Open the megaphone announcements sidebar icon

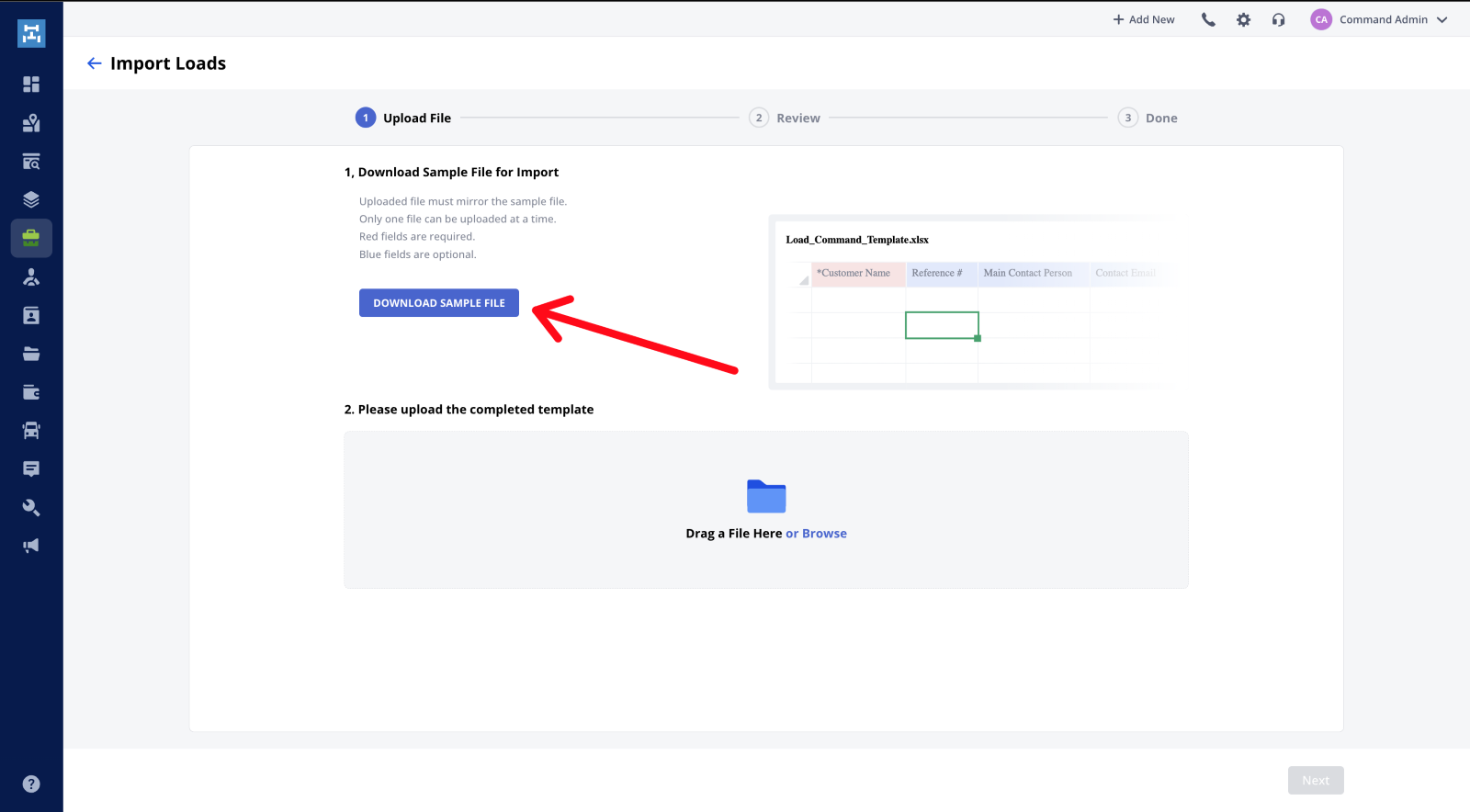pos(31,546)
